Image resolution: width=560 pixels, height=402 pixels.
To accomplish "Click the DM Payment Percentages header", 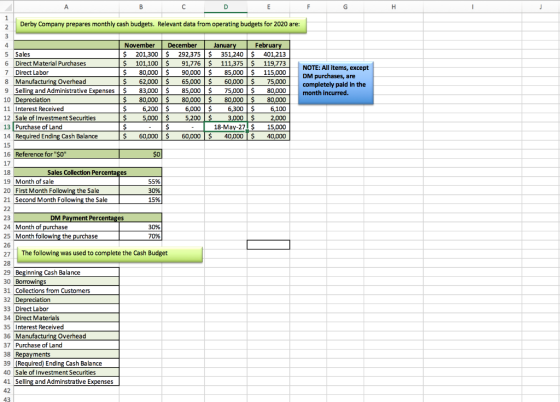I will 88,218.
